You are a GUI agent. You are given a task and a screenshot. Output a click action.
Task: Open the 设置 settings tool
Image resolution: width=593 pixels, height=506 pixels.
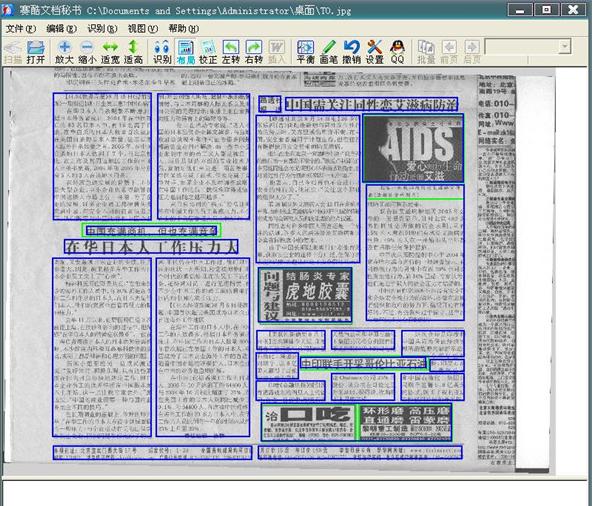[x=374, y=52]
